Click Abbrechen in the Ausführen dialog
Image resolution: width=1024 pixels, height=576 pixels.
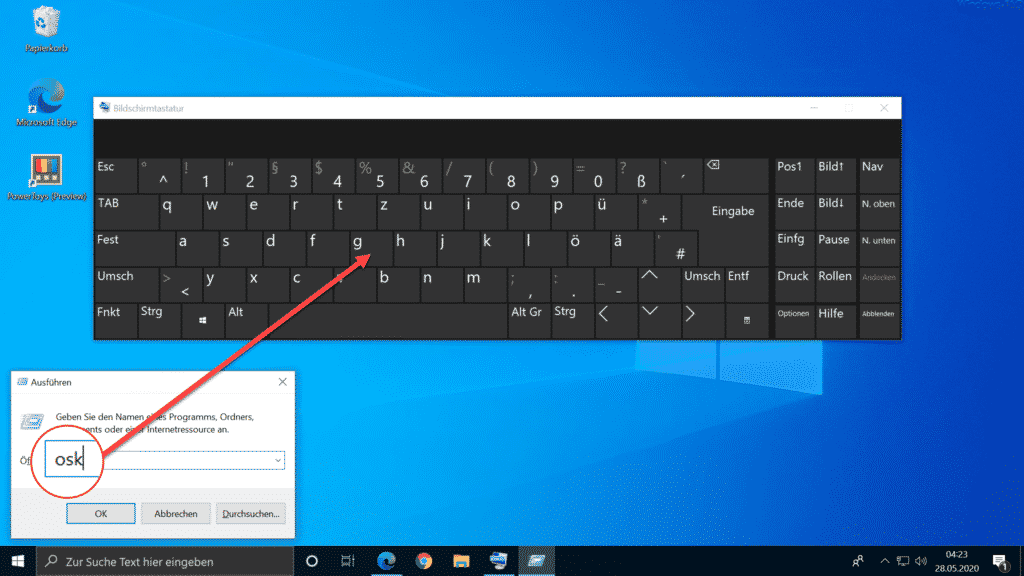(x=176, y=513)
